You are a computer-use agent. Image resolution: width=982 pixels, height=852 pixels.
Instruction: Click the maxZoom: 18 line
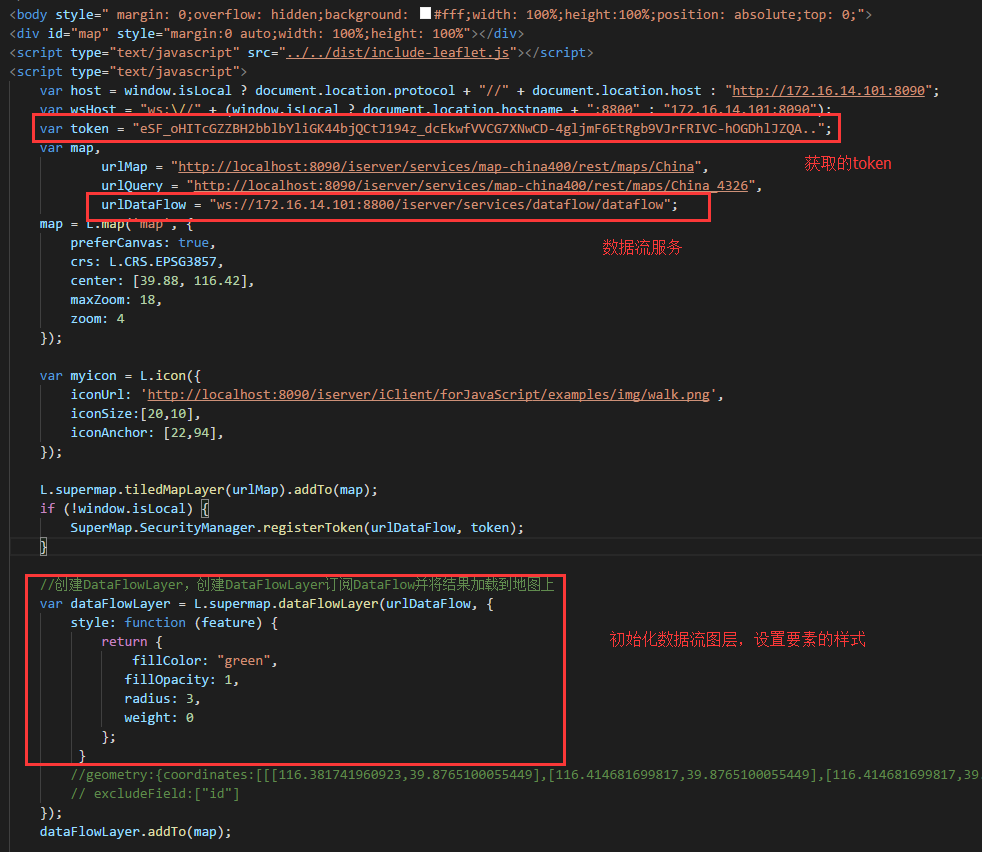[116, 300]
